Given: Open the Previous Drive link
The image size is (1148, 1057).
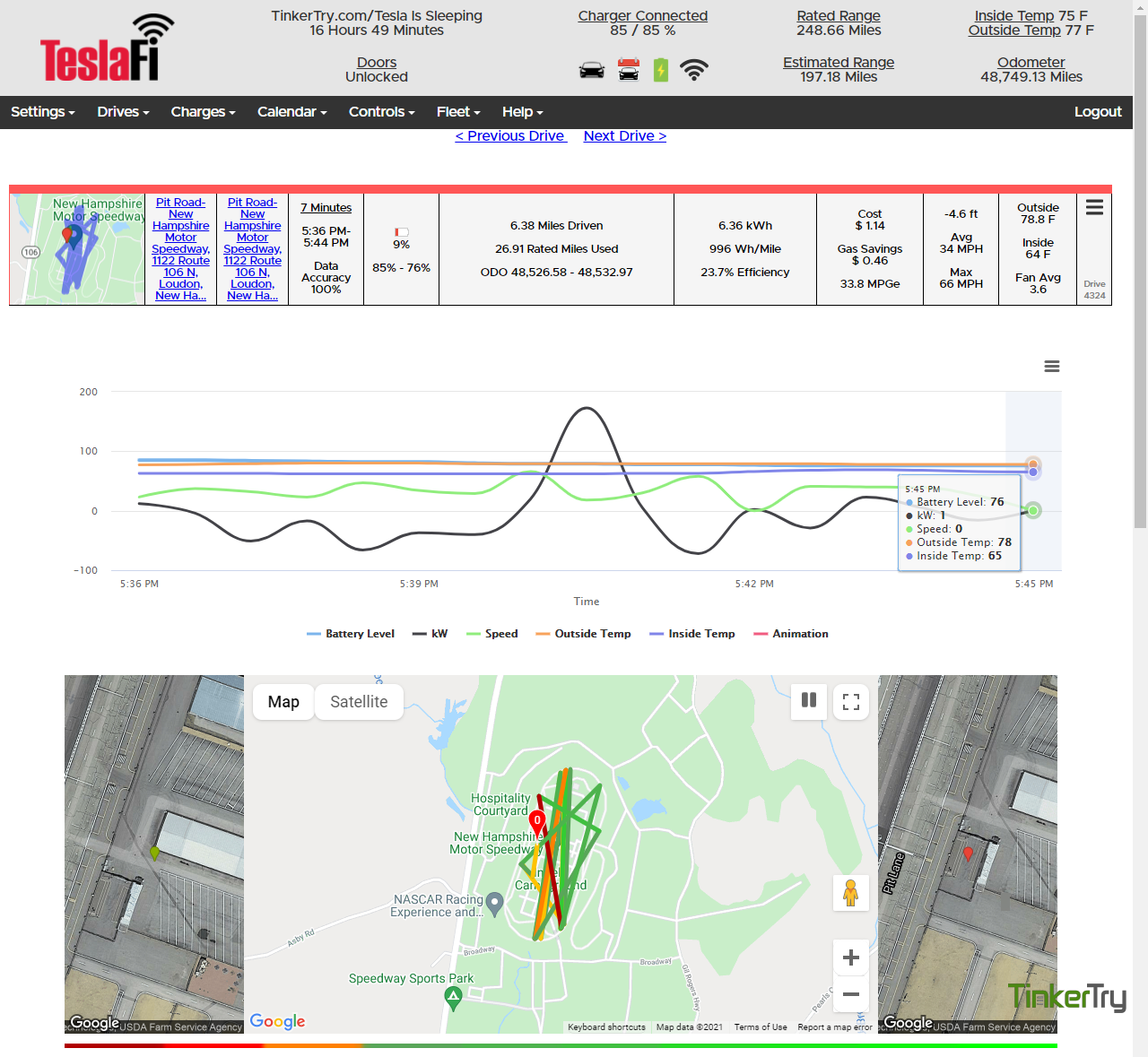Looking at the screenshot, I should click(x=511, y=136).
